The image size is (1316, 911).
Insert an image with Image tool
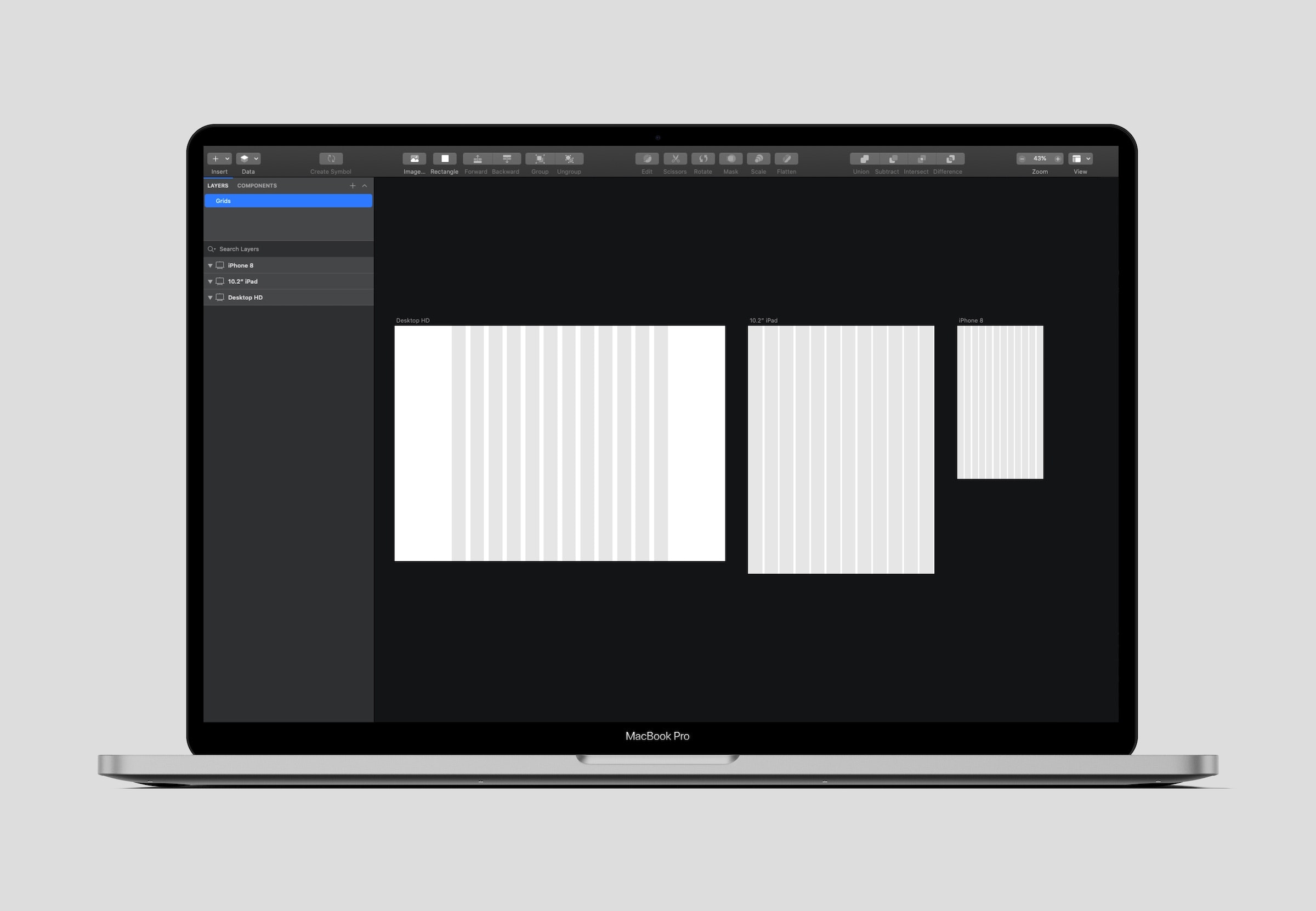tap(414, 158)
